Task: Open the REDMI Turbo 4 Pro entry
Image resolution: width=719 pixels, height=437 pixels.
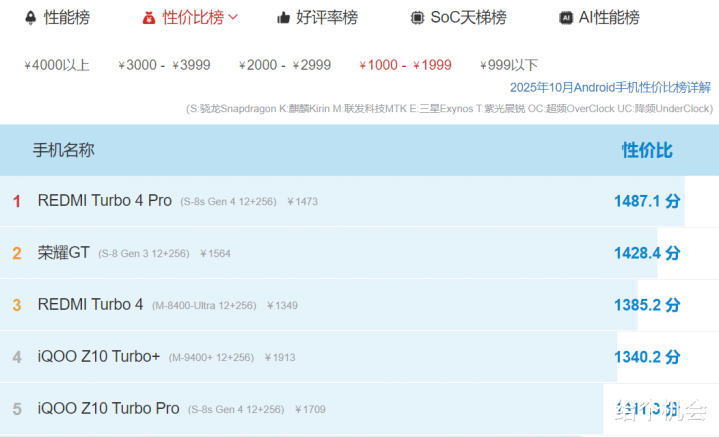Action: (x=105, y=200)
